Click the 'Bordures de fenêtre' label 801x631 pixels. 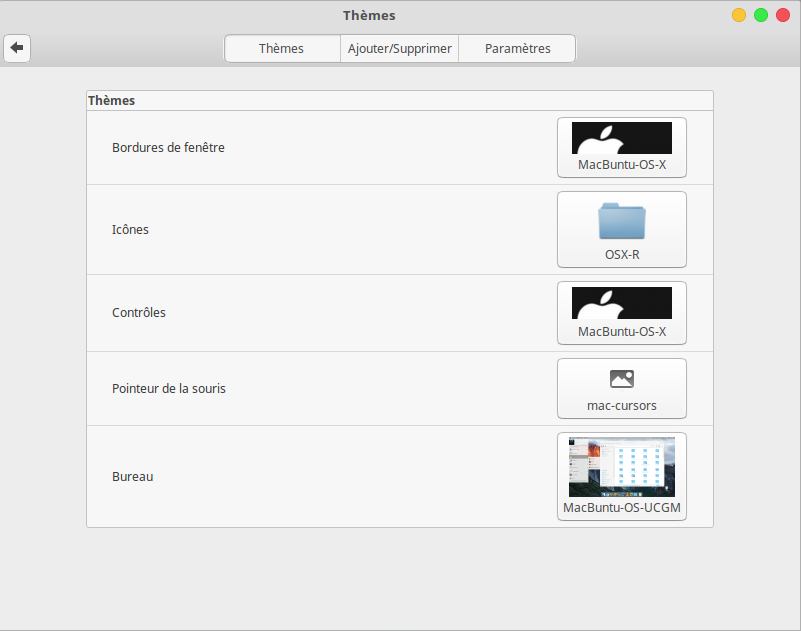(168, 148)
